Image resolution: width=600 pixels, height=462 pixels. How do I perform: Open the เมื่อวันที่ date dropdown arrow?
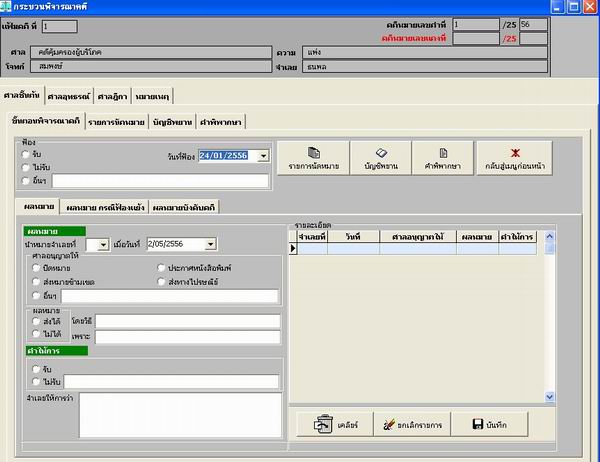[x=210, y=244]
